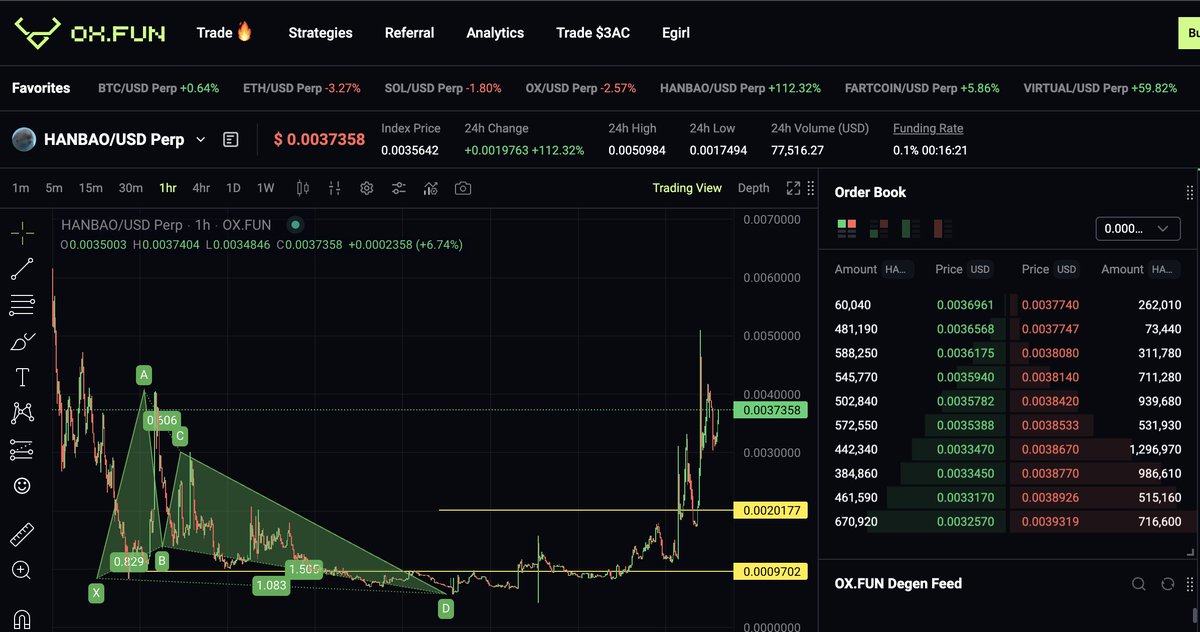
Task: Change bid Price column USD unit
Action: tap(981, 269)
